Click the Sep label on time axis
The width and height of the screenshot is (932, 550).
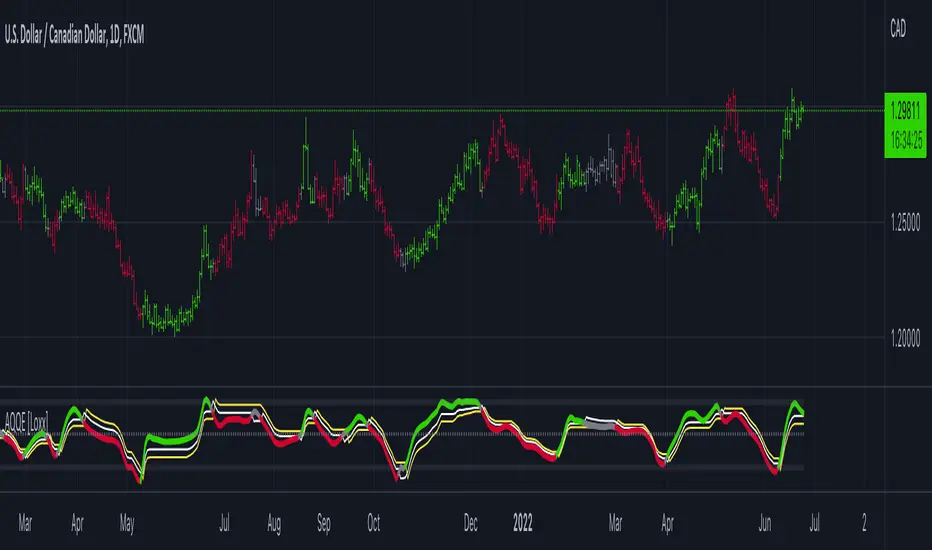(x=323, y=523)
